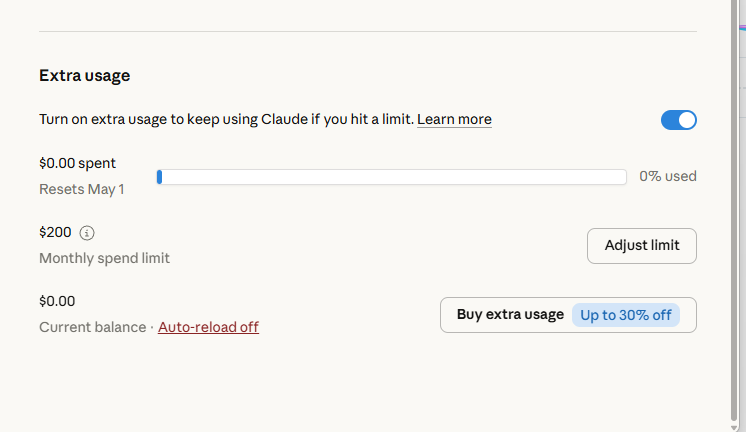Click the Monthly spend limit label
The width and height of the screenshot is (746, 432).
pos(104,258)
